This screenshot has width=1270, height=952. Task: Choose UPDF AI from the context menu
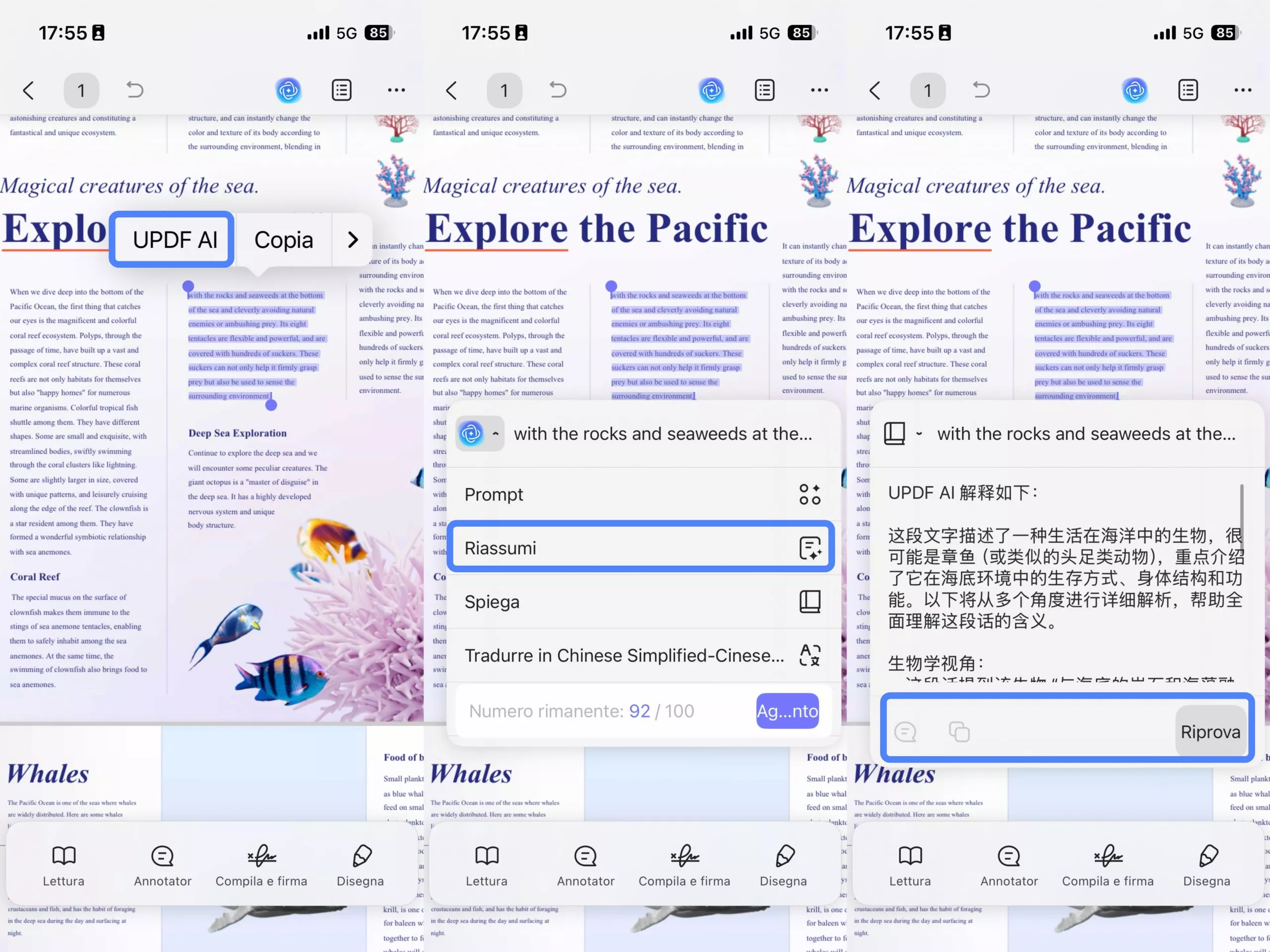tap(171, 239)
